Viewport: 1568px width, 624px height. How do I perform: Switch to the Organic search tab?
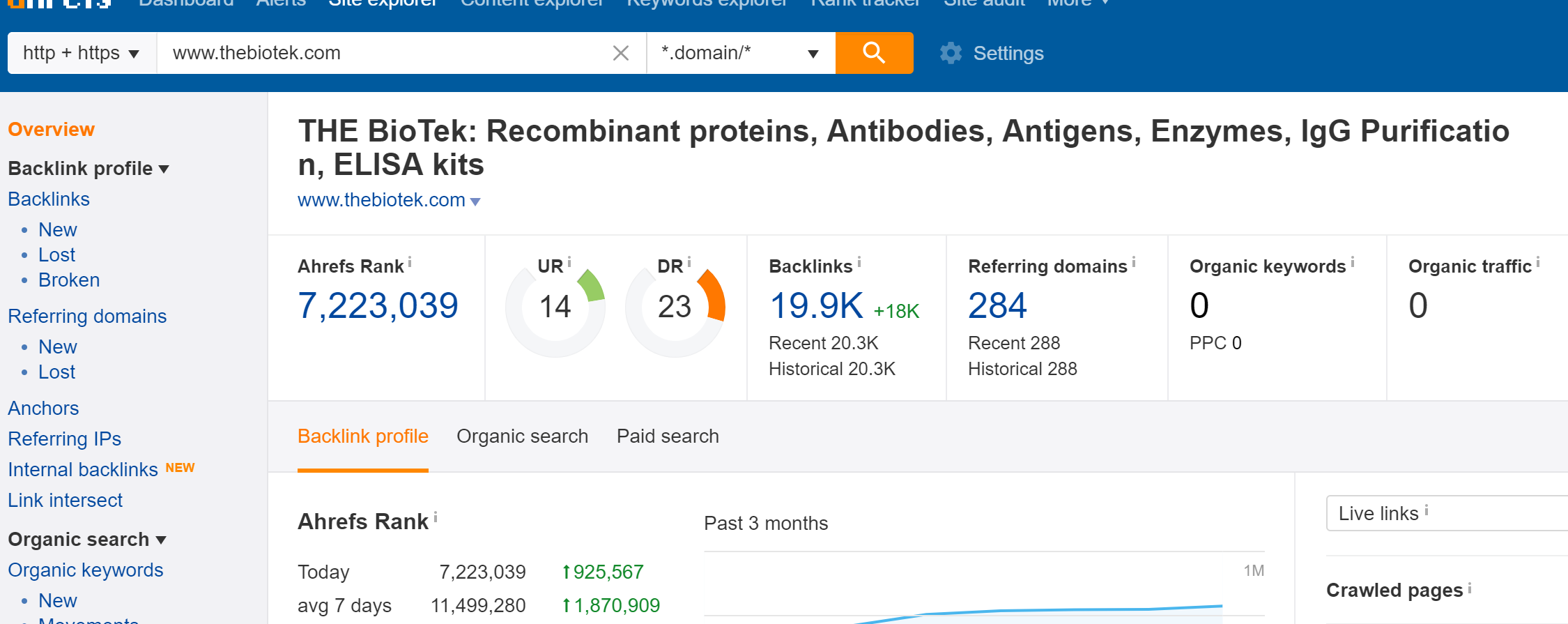pyautogui.click(x=523, y=436)
